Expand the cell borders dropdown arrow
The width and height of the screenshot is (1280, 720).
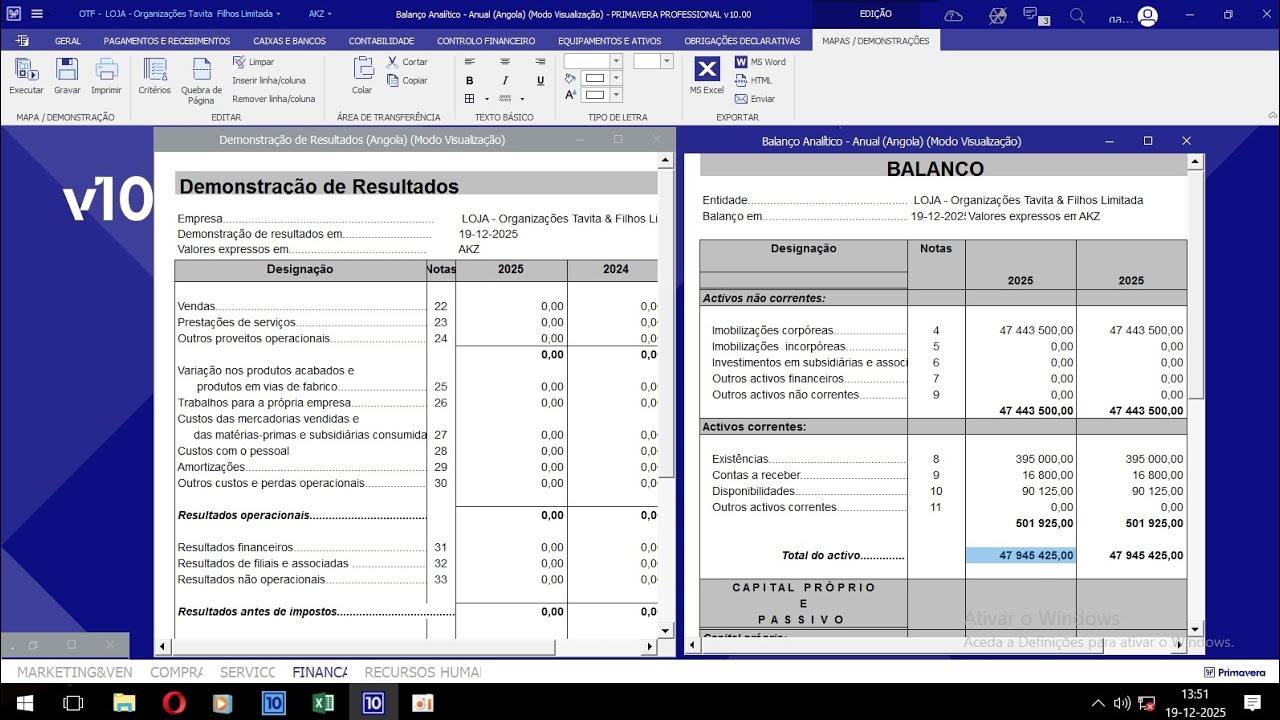pos(487,99)
